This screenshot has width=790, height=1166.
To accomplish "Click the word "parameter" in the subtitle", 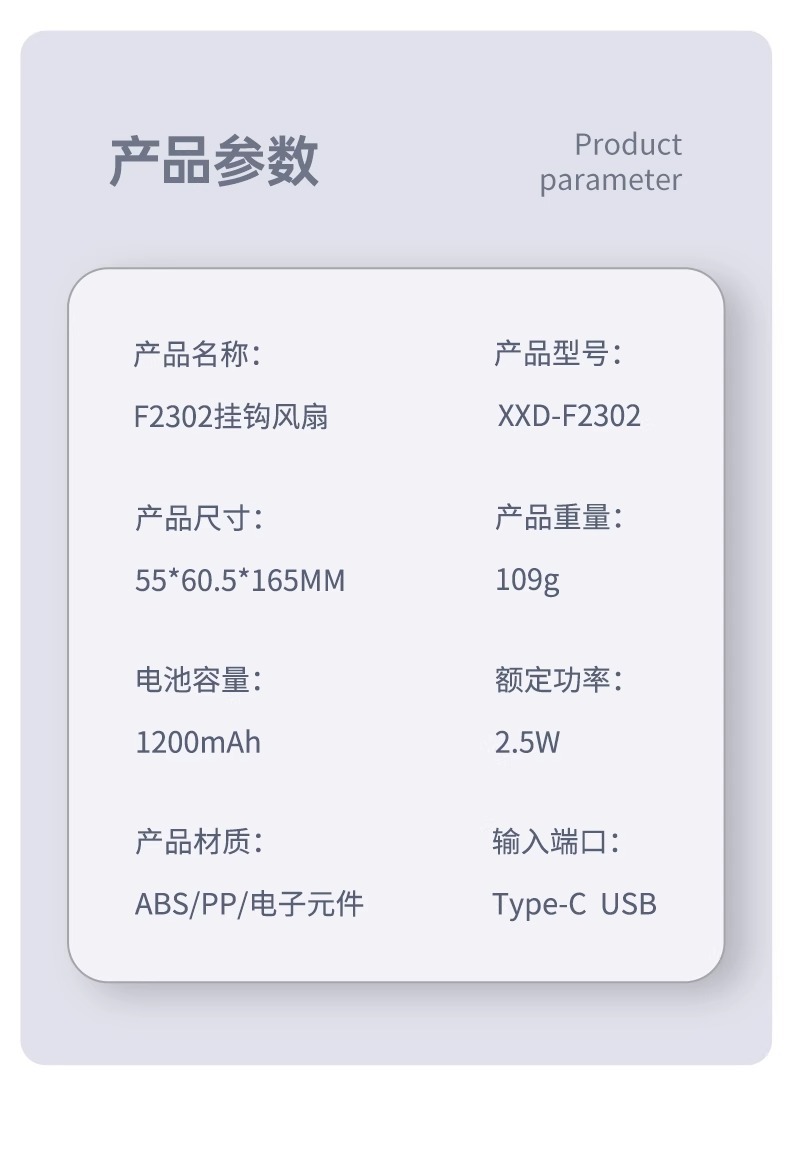I will click(x=610, y=181).
